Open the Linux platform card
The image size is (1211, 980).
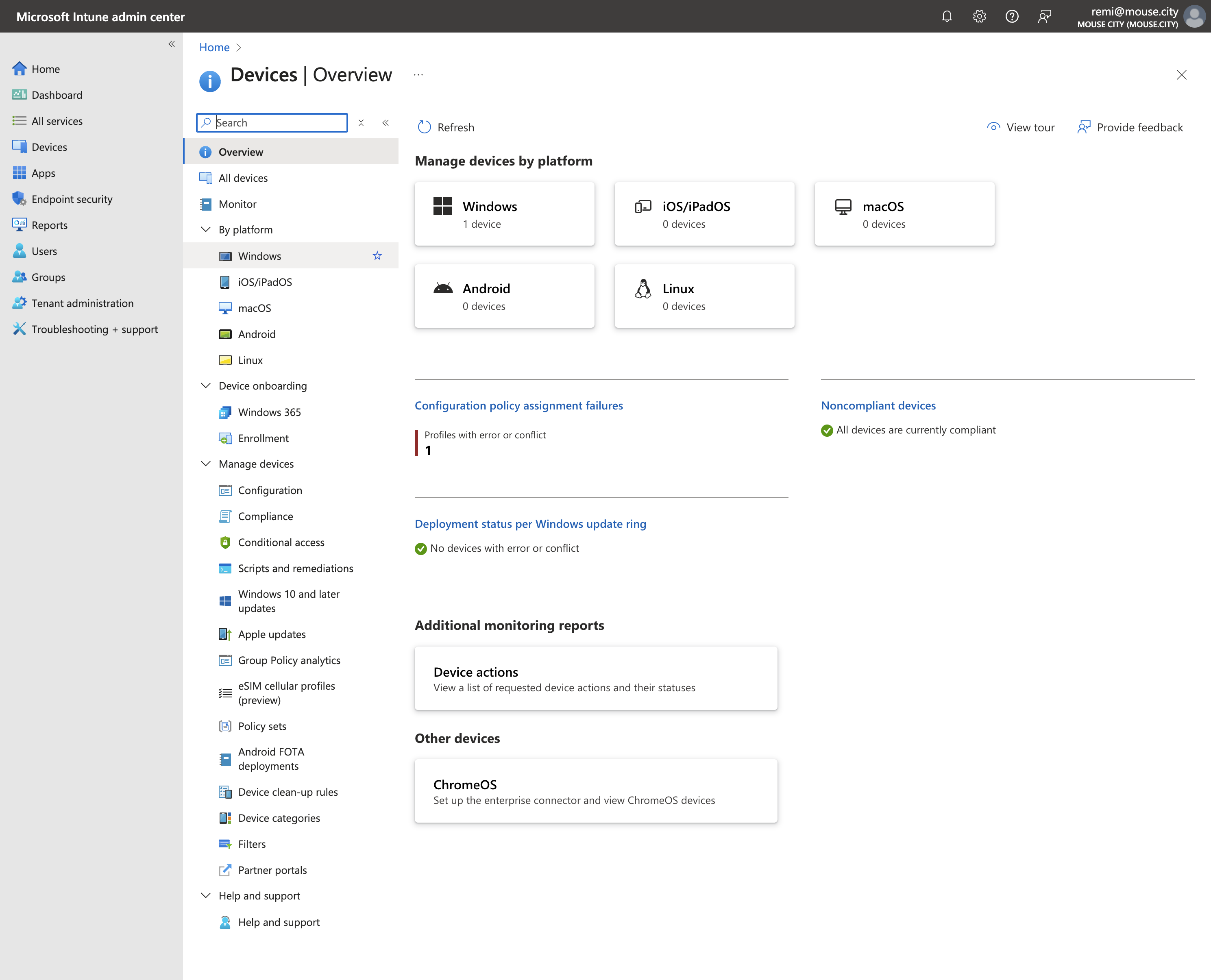click(705, 296)
